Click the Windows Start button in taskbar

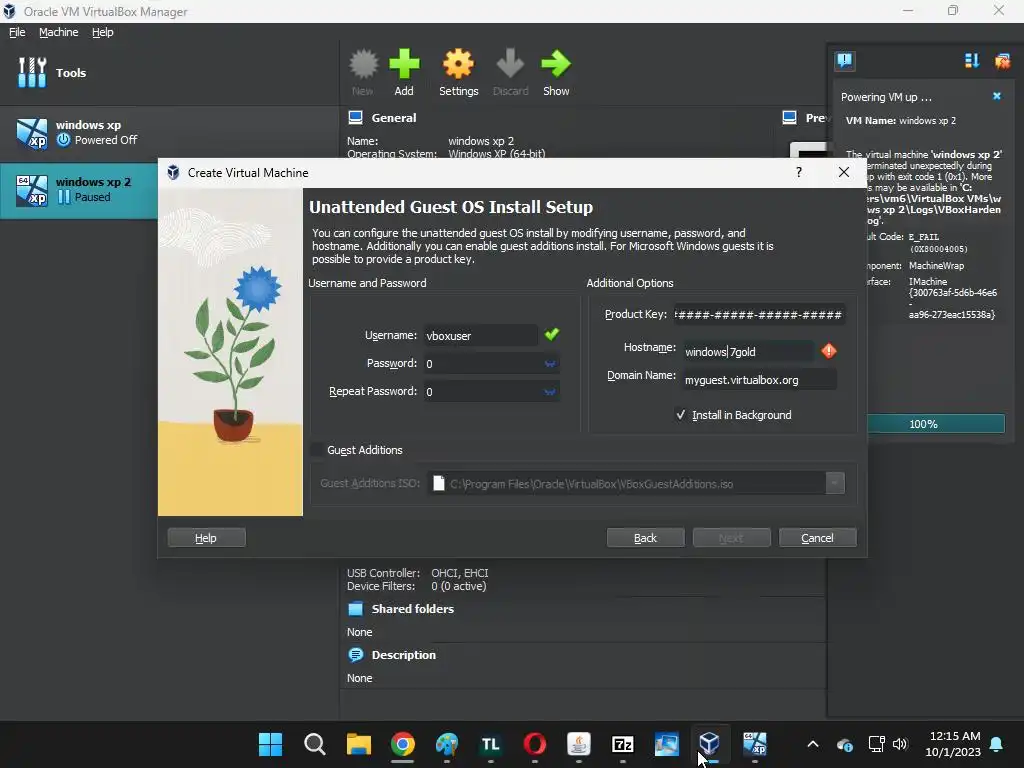click(270, 744)
